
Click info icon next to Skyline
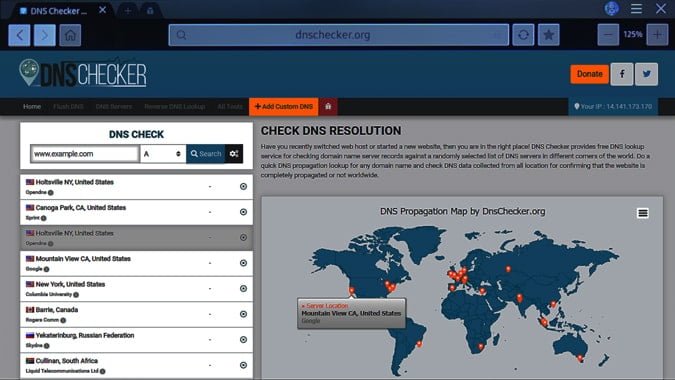pyautogui.click(x=46, y=346)
